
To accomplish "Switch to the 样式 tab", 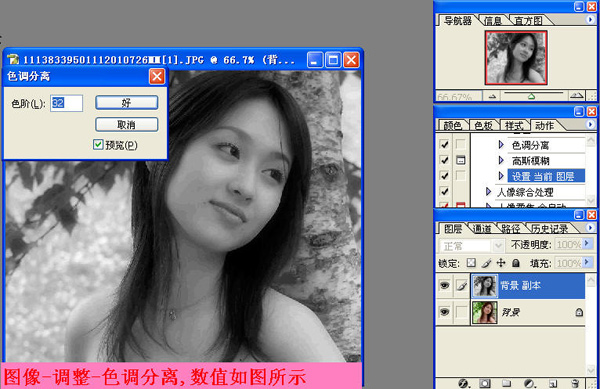I will 514,125.
